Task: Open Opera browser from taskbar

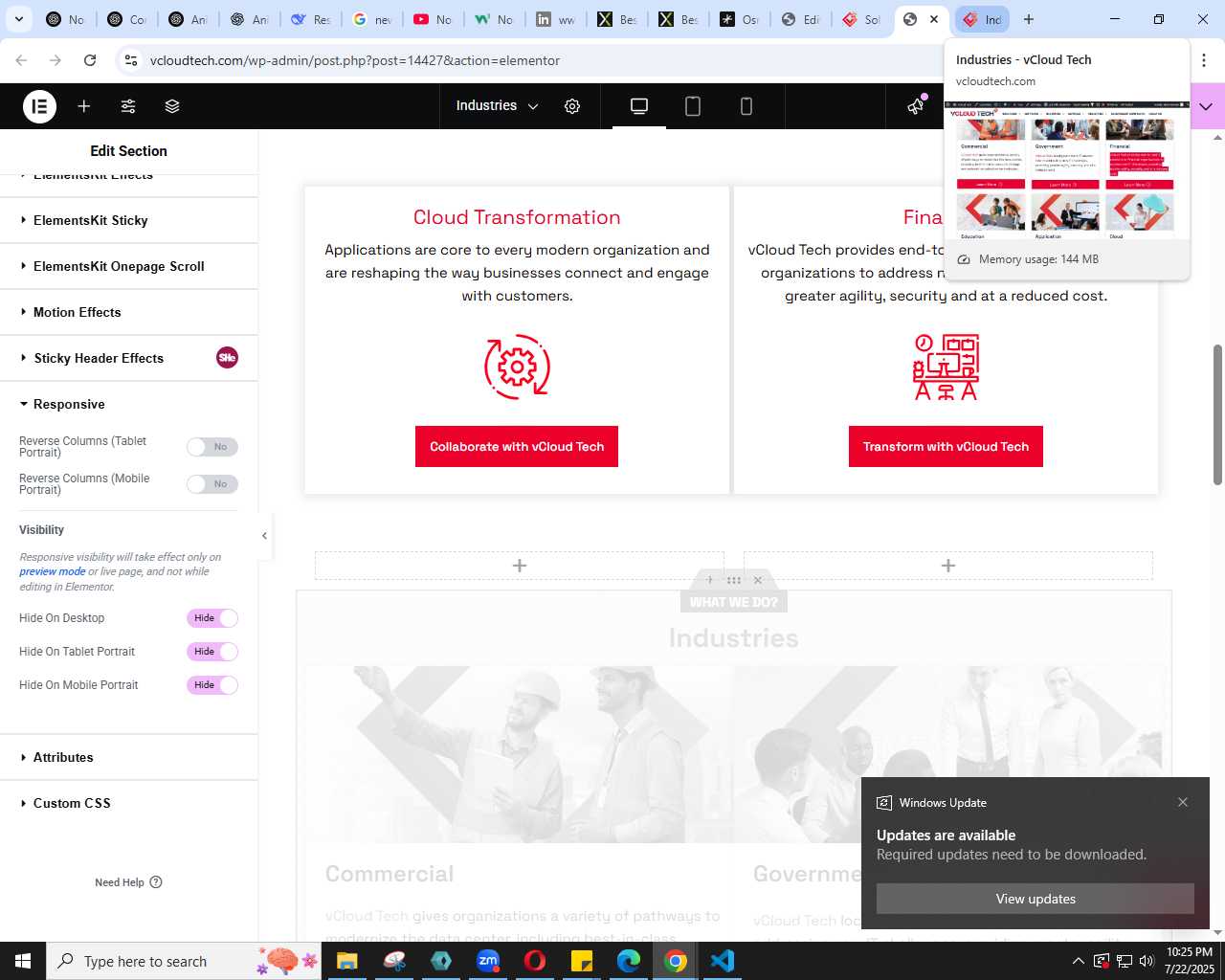Action: pos(535,961)
